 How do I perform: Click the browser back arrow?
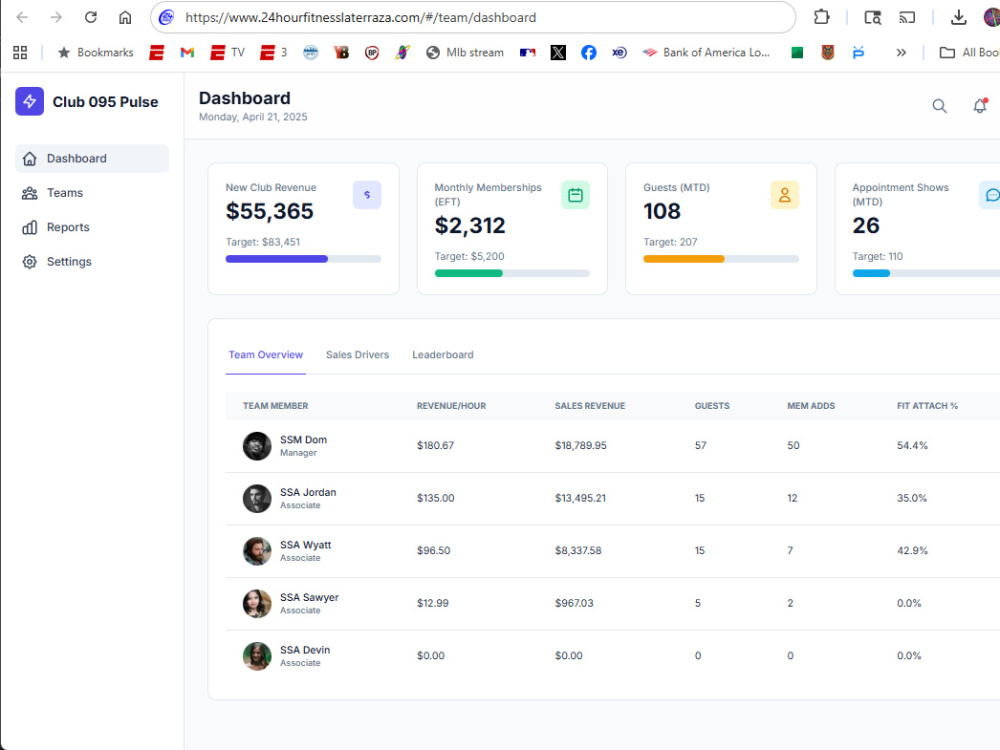(22, 17)
